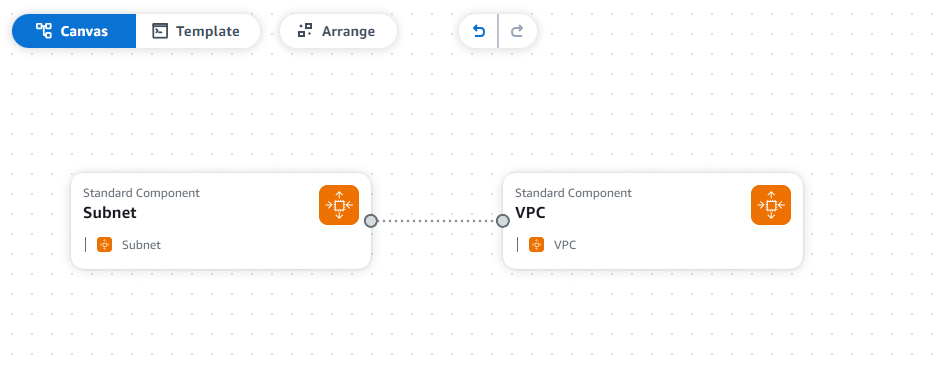Select the Subnet connector port
Viewport: 946px width, 373px height.
pyautogui.click(x=371, y=221)
